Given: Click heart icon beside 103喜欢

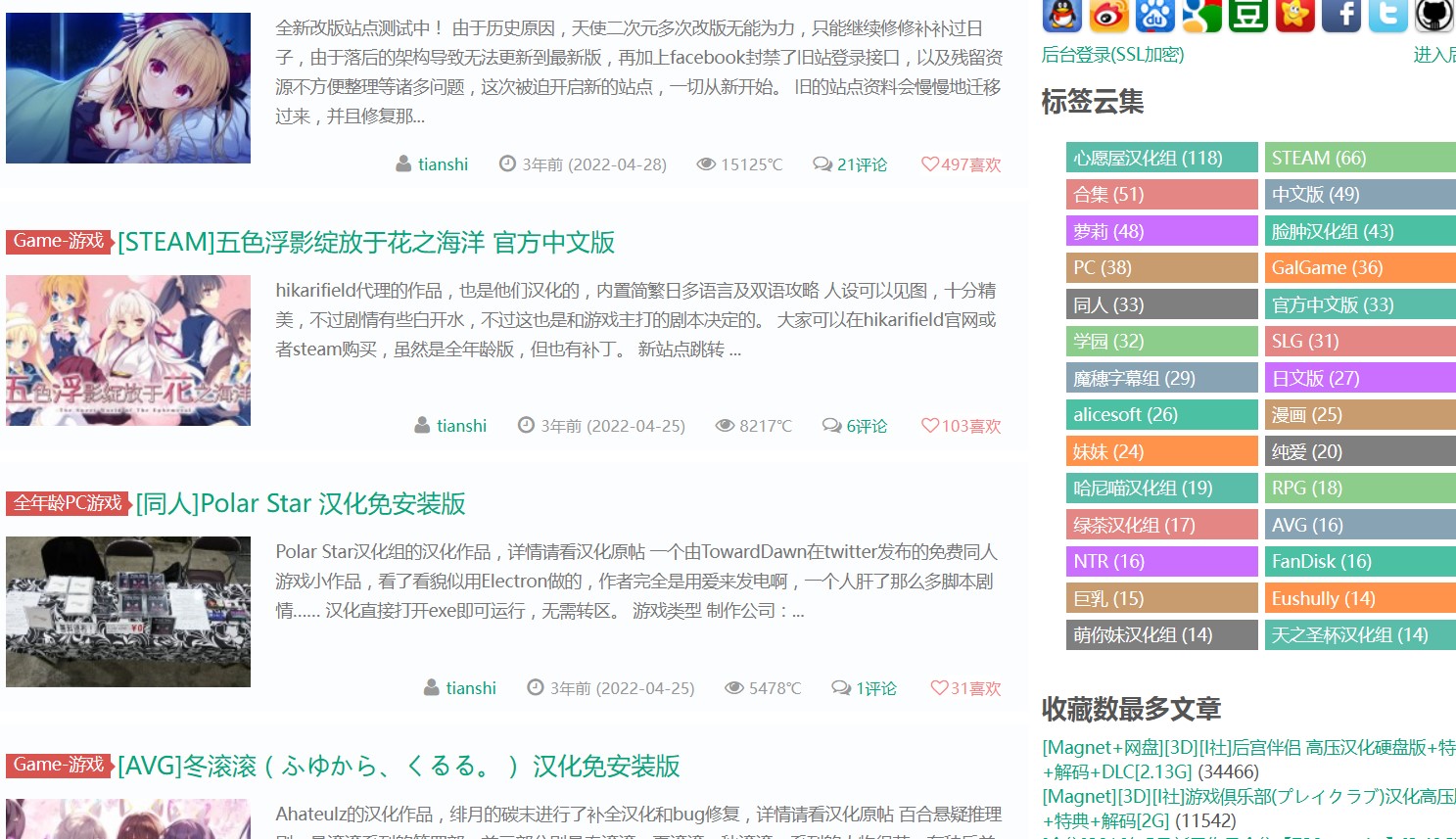Looking at the screenshot, I should tap(929, 426).
